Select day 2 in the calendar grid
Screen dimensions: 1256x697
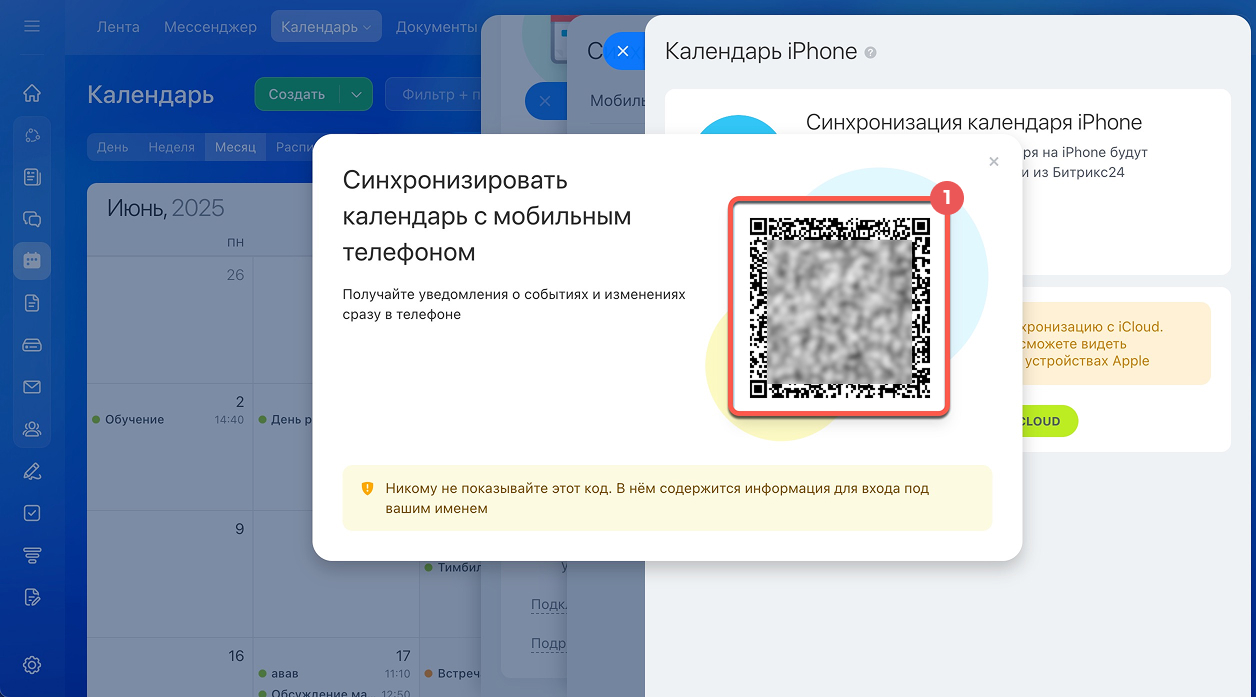click(240, 402)
